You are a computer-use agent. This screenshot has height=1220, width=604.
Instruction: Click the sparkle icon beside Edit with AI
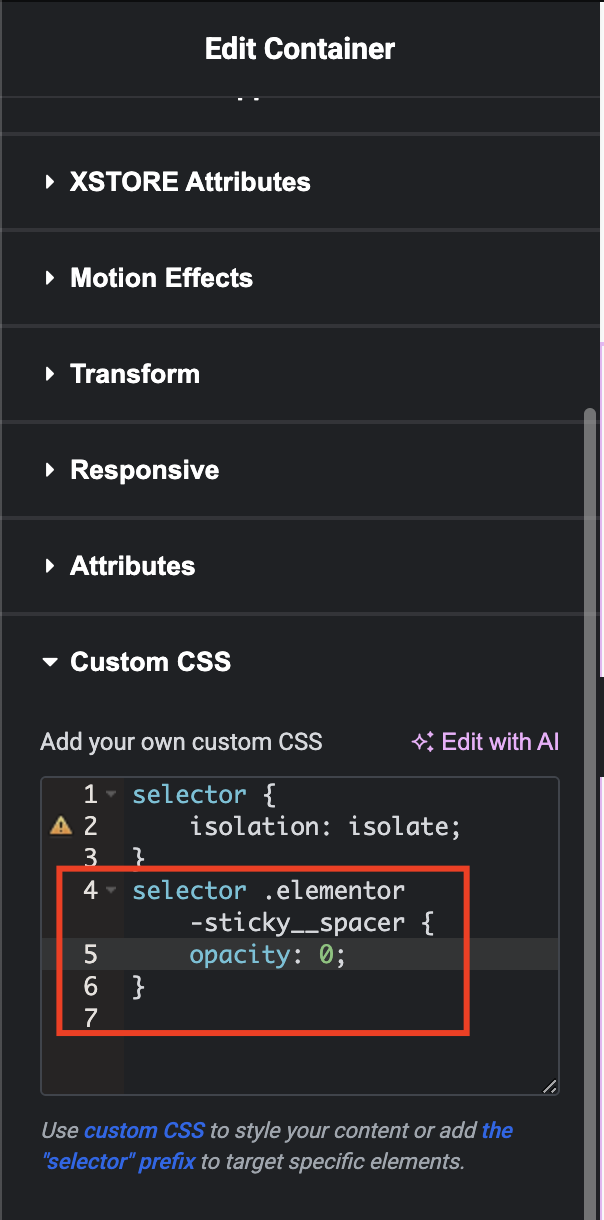(x=422, y=742)
